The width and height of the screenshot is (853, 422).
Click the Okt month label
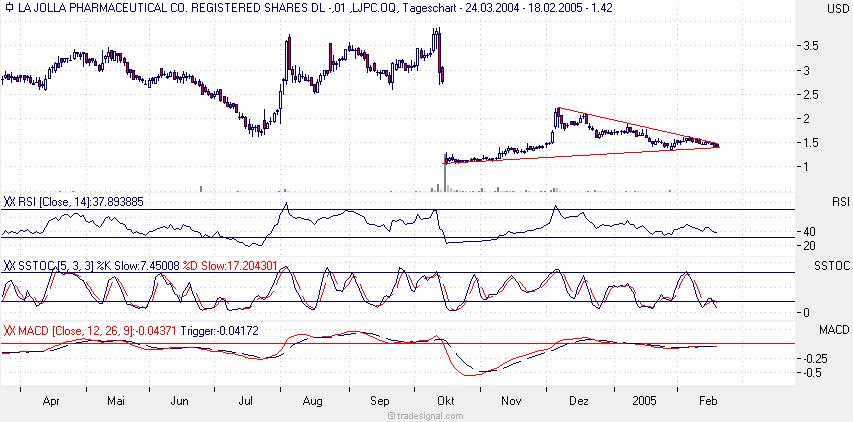[446, 401]
